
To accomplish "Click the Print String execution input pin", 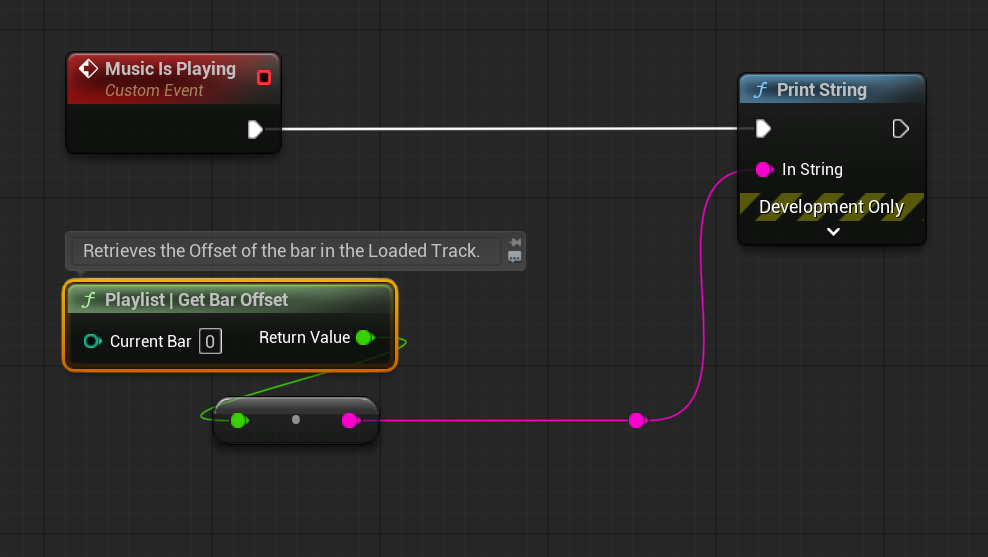I will [763, 129].
